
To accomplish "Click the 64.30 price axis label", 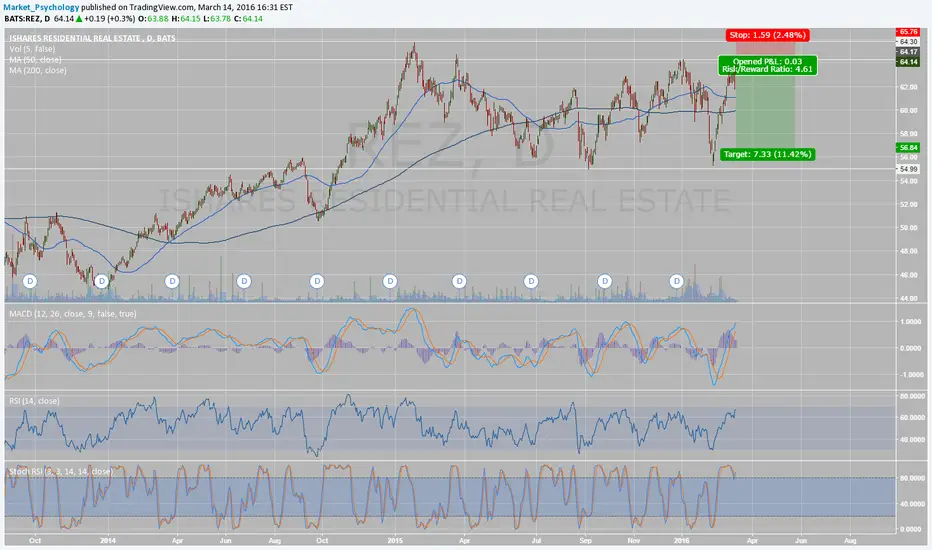I will tap(908, 42).
